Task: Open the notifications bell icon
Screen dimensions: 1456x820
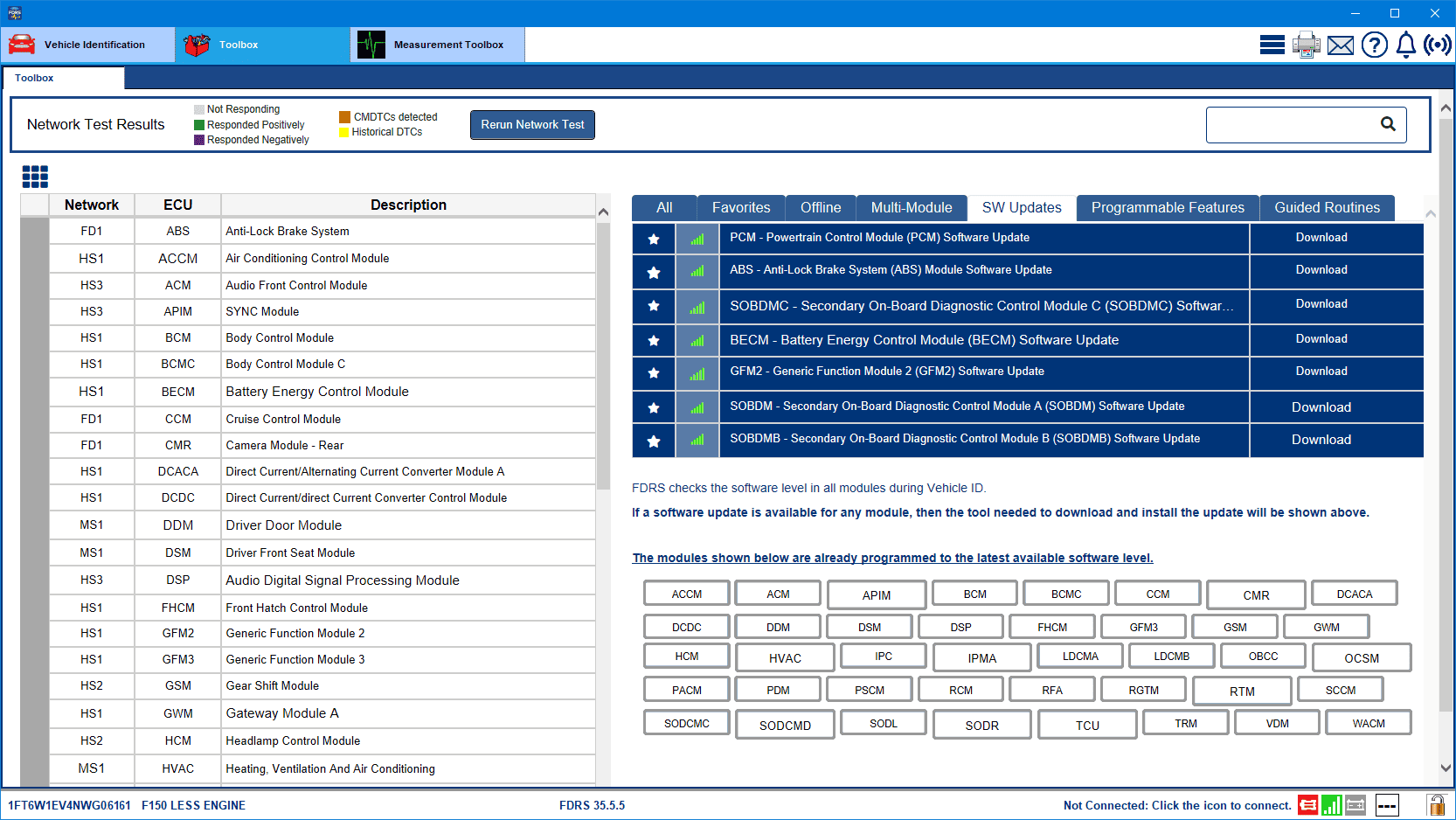Action: pos(1405,45)
